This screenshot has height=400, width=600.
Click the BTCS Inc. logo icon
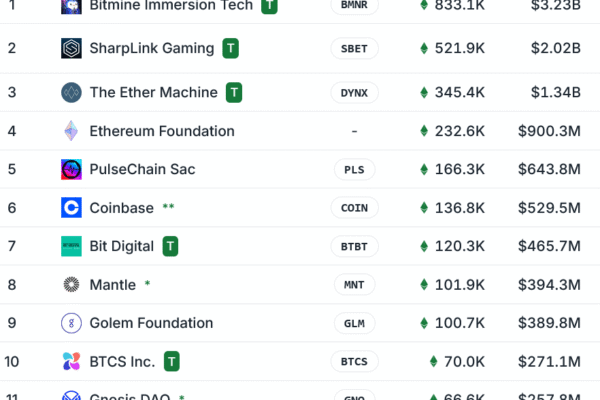[x=72, y=361]
